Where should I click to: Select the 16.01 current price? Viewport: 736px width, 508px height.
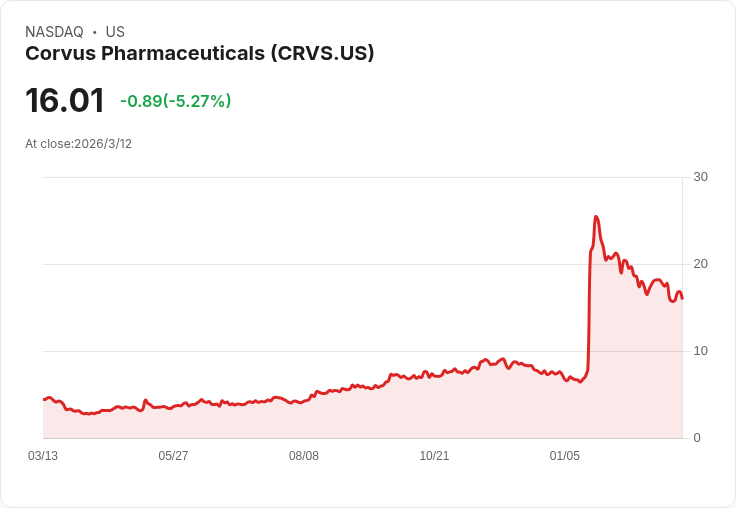tap(65, 100)
